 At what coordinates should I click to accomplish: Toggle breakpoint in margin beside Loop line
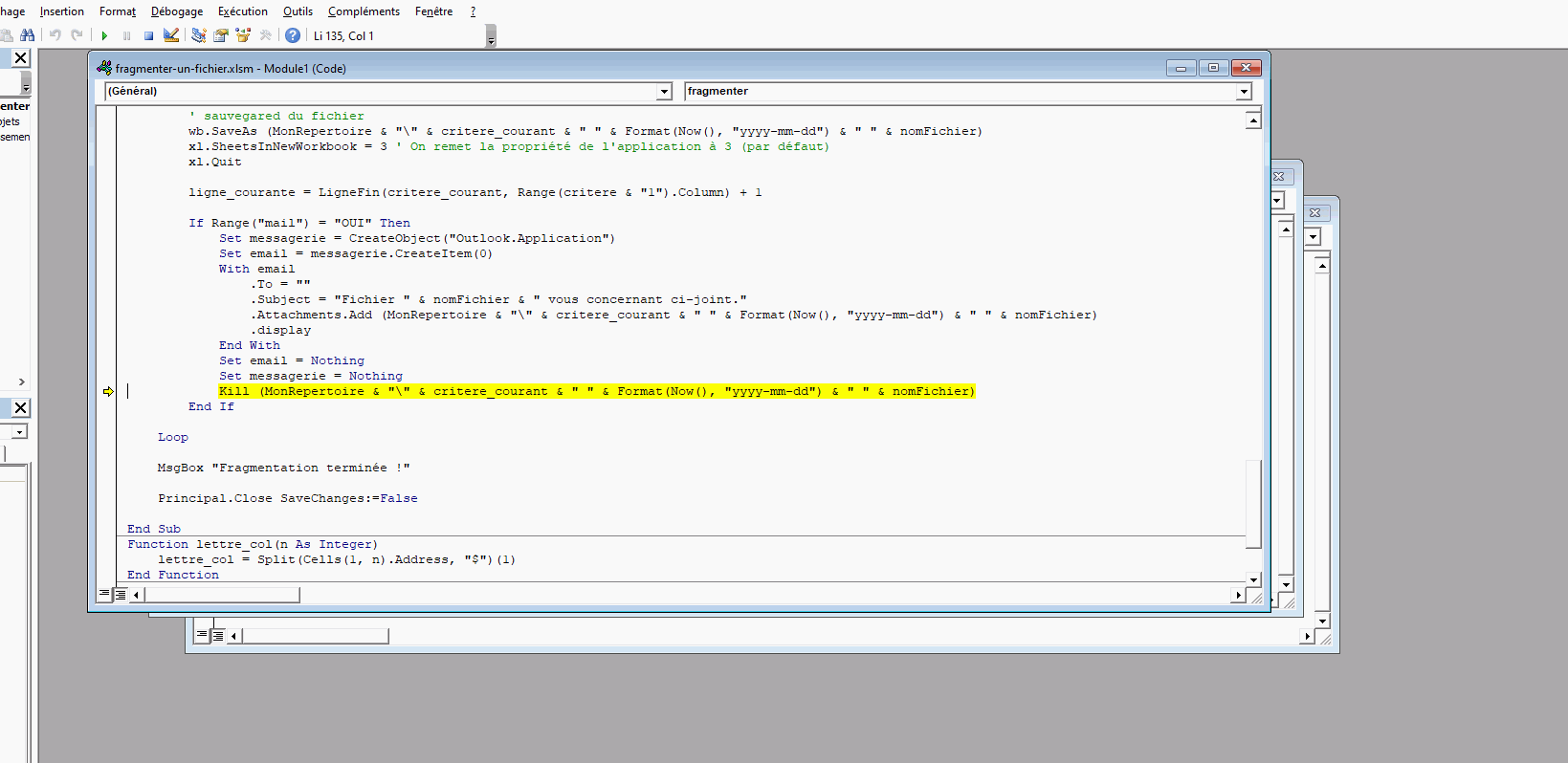(106, 437)
